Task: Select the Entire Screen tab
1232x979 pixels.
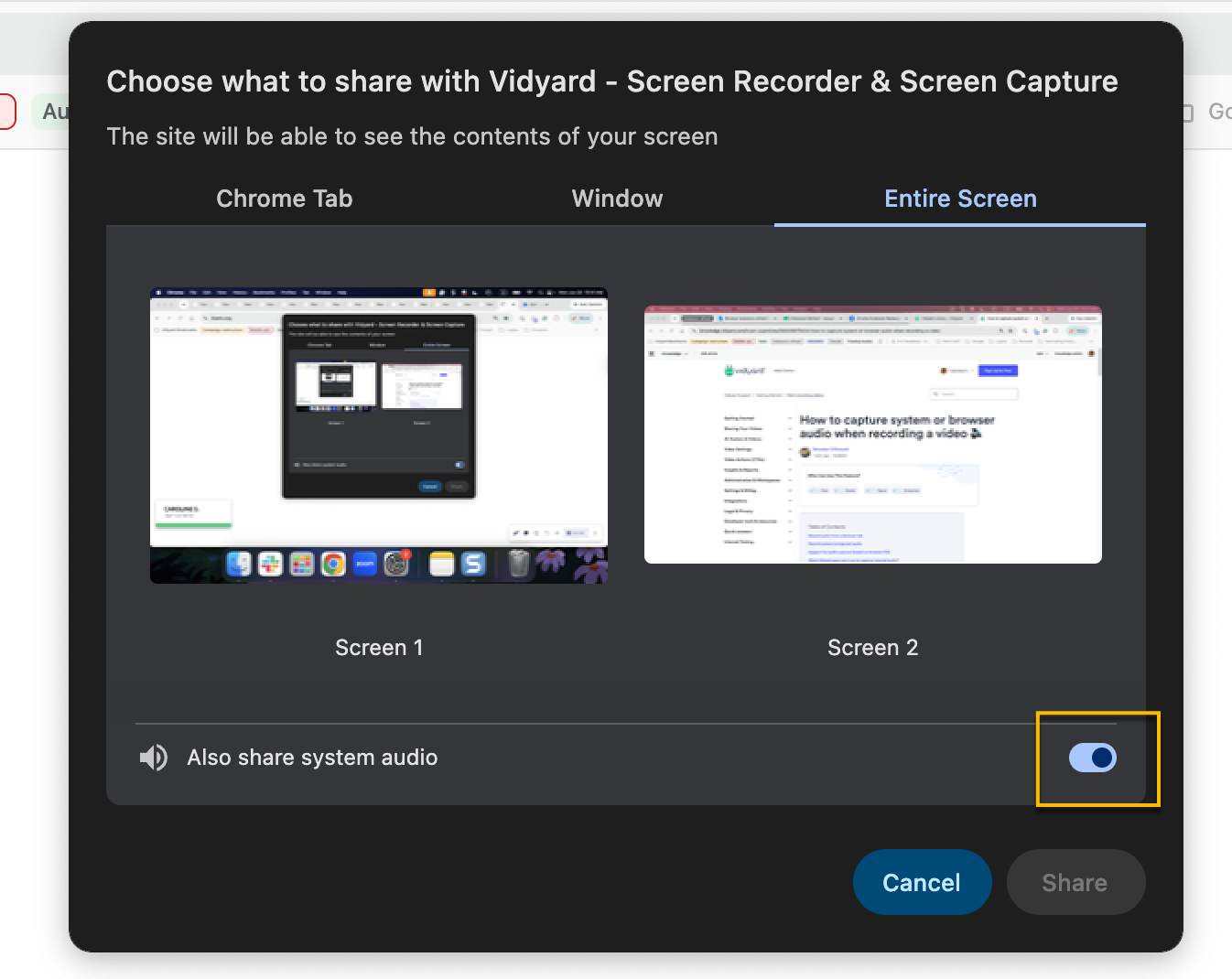Action: pos(960,199)
